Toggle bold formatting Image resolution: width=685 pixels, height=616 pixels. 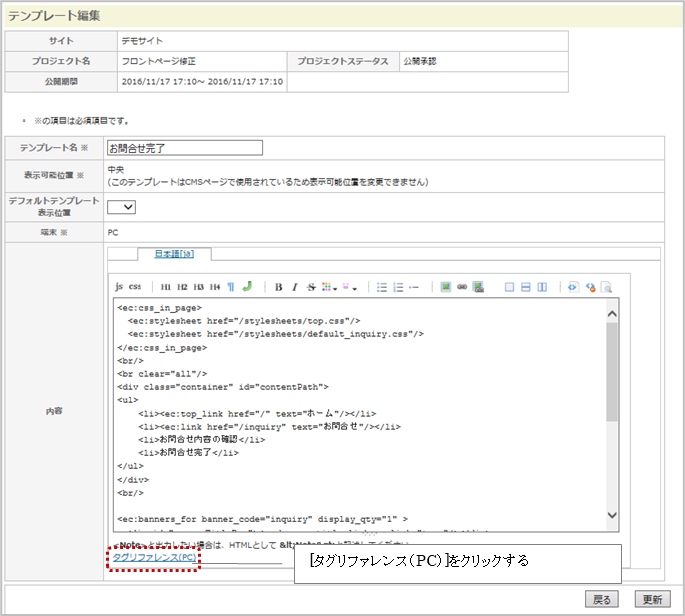click(279, 286)
